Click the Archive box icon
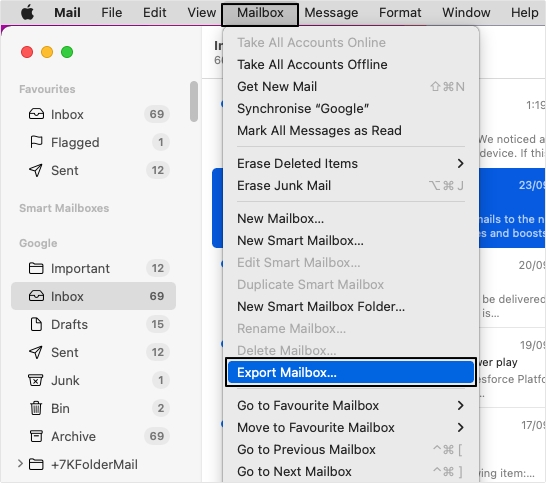 36,436
